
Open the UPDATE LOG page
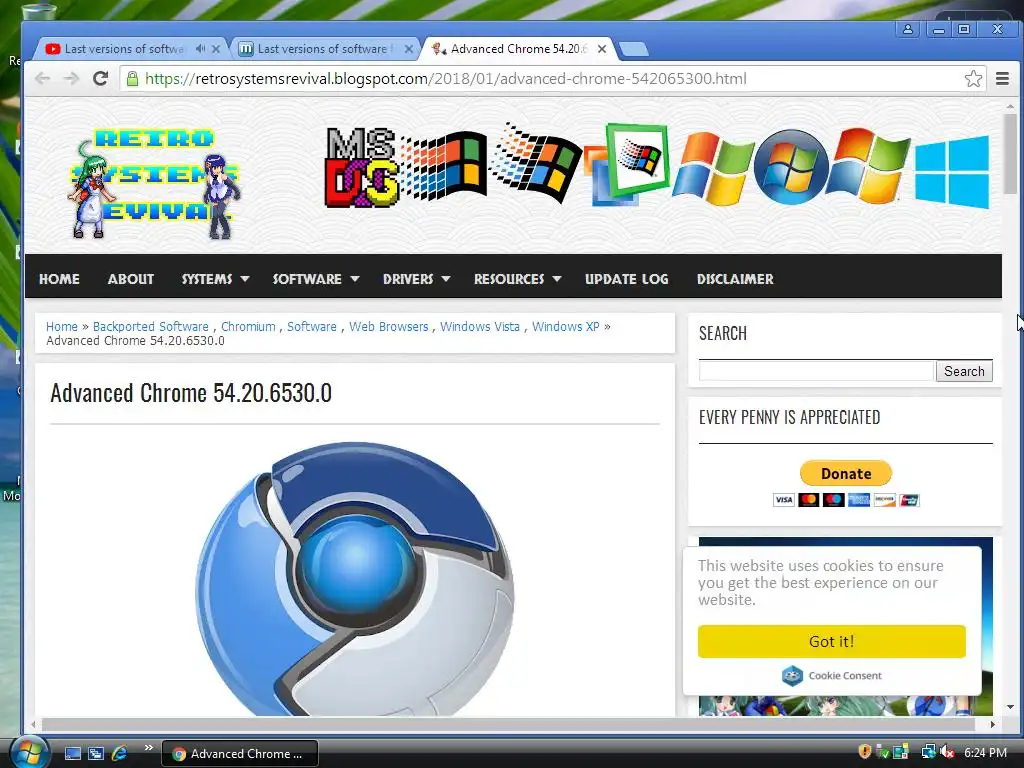(x=627, y=279)
